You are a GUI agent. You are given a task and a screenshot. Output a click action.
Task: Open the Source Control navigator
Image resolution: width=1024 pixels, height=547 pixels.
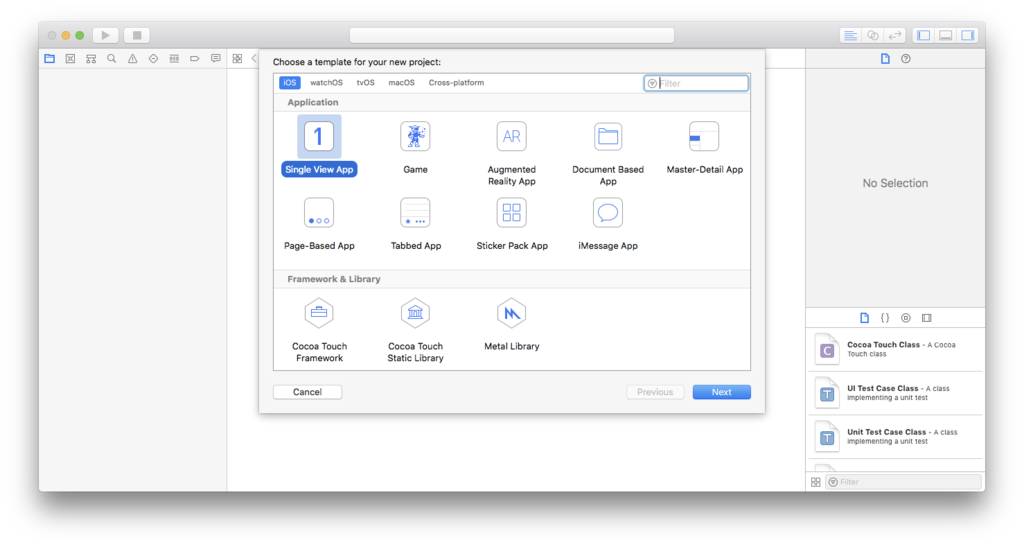click(x=71, y=59)
